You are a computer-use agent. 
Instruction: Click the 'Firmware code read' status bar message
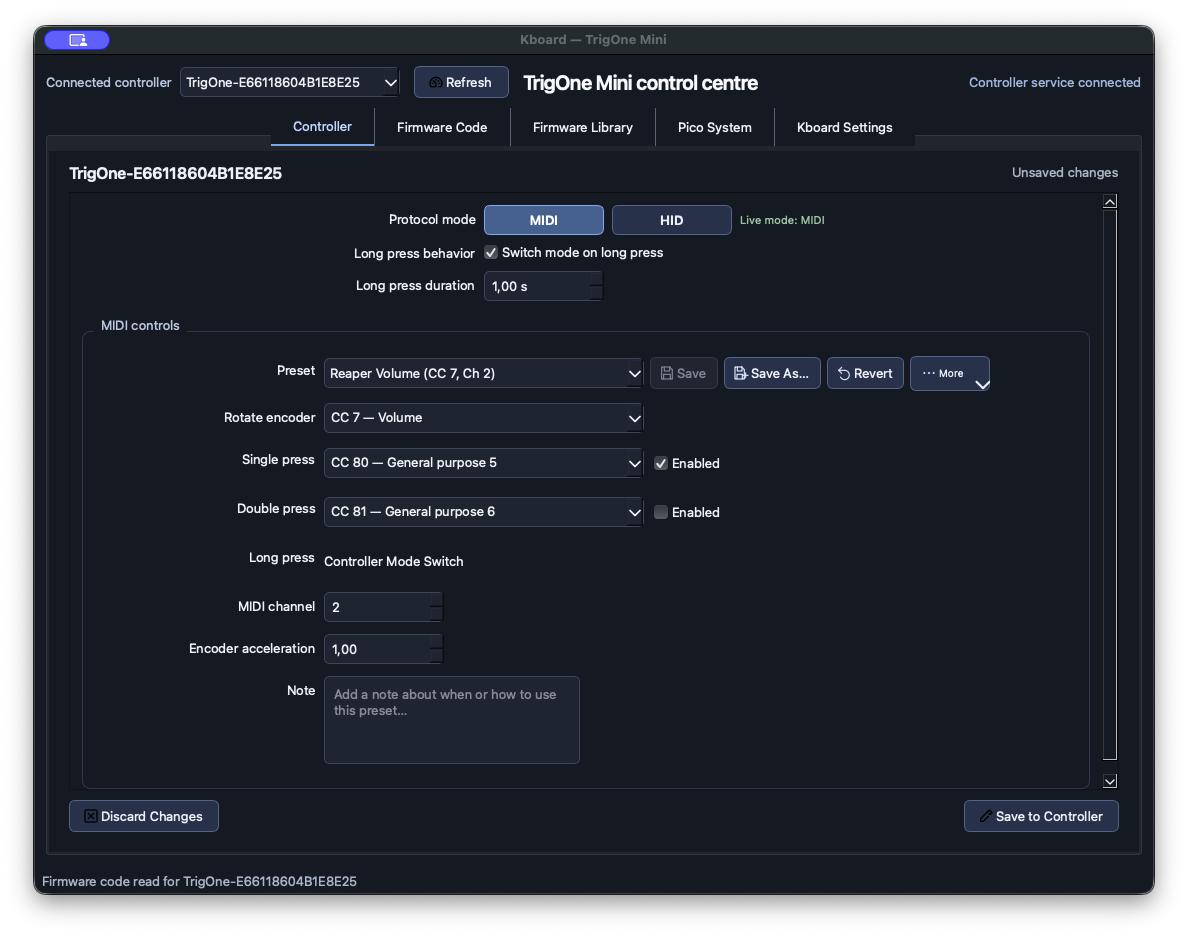click(x=199, y=881)
